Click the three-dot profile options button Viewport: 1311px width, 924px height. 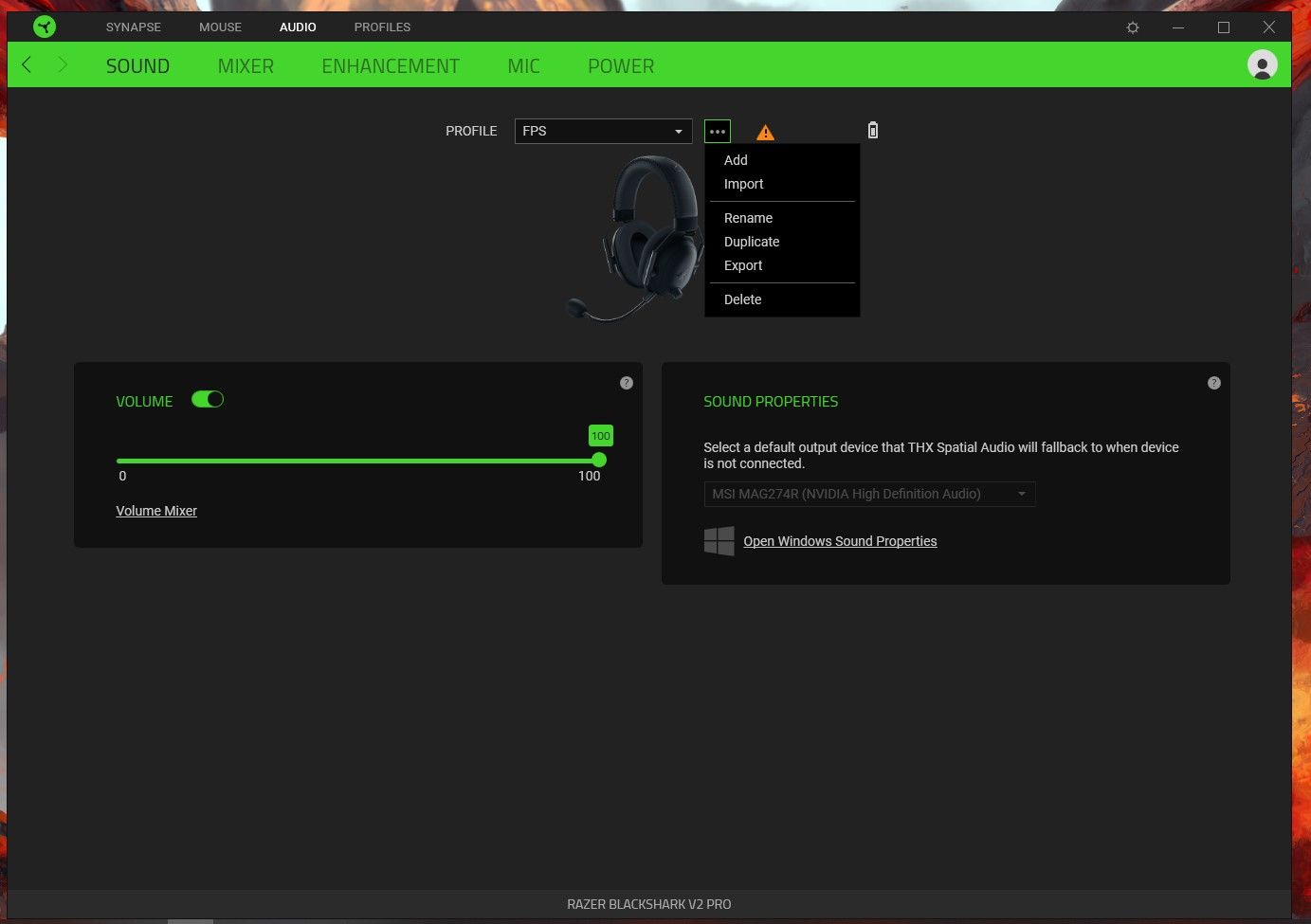coord(718,131)
